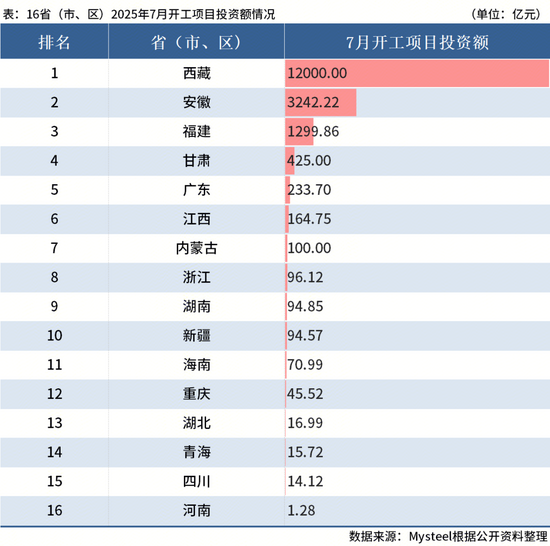Click rank number 12 for 重庆
Screen dimensions: 550x546
tap(55, 394)
